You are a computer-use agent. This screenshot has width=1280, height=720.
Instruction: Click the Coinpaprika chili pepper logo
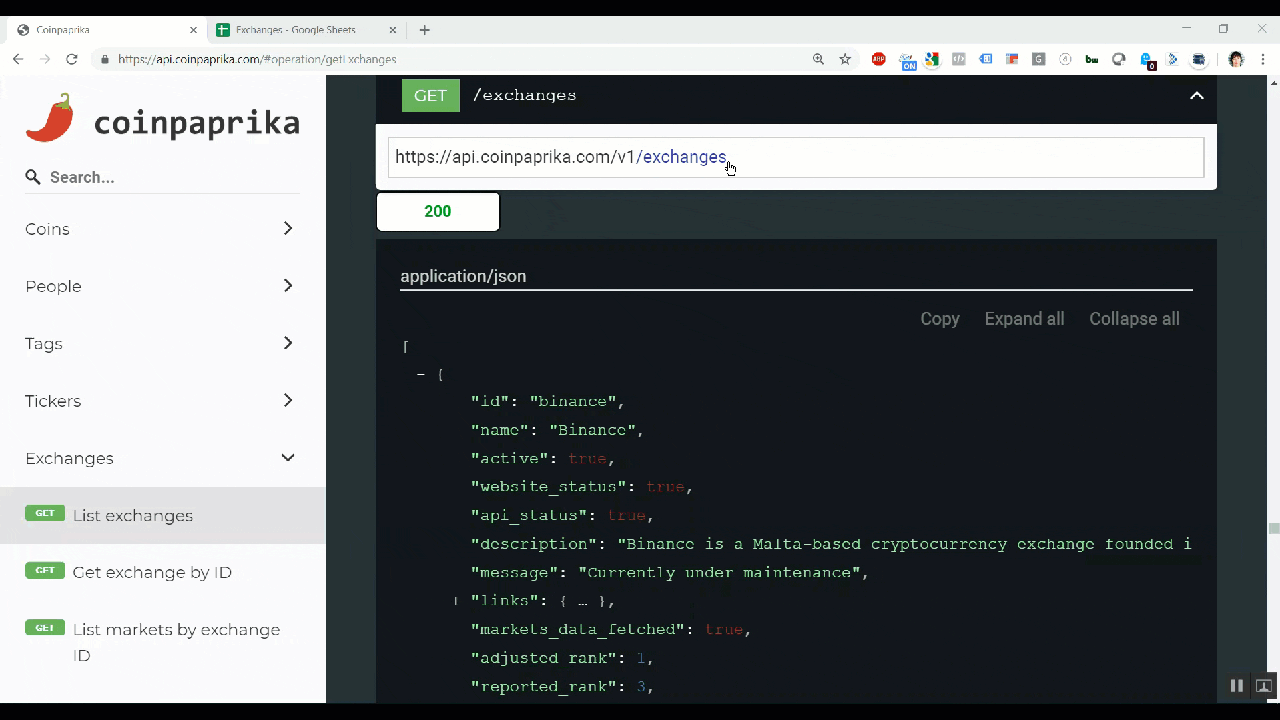pyautogui.click(x=50, y=118)
